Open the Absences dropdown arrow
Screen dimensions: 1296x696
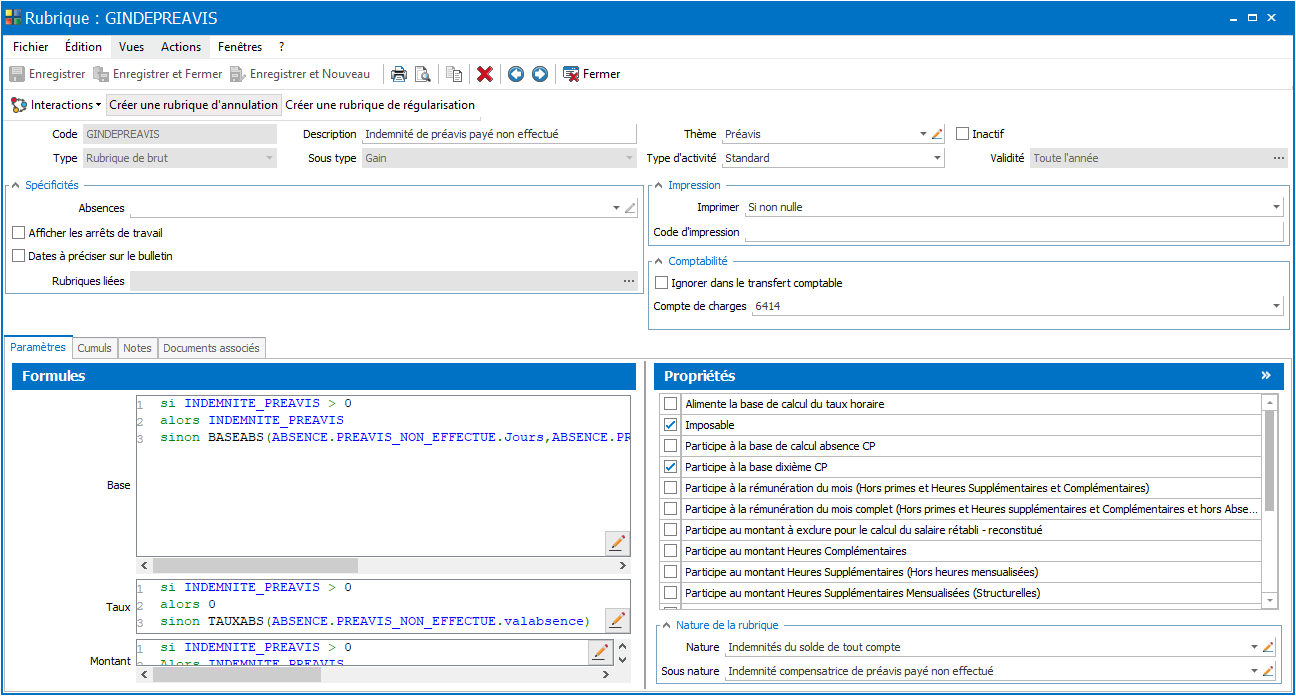(x=616, y=208)
